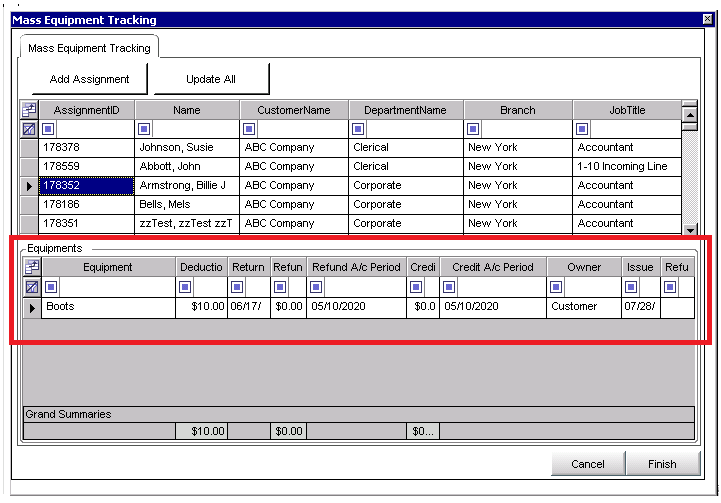
Task: Open DepartmentName filter operator icon
Action: point(358,129)
